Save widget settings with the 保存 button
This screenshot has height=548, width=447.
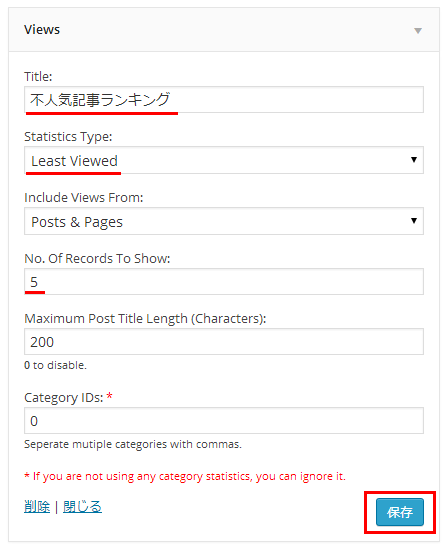click(x=400, y=512)
